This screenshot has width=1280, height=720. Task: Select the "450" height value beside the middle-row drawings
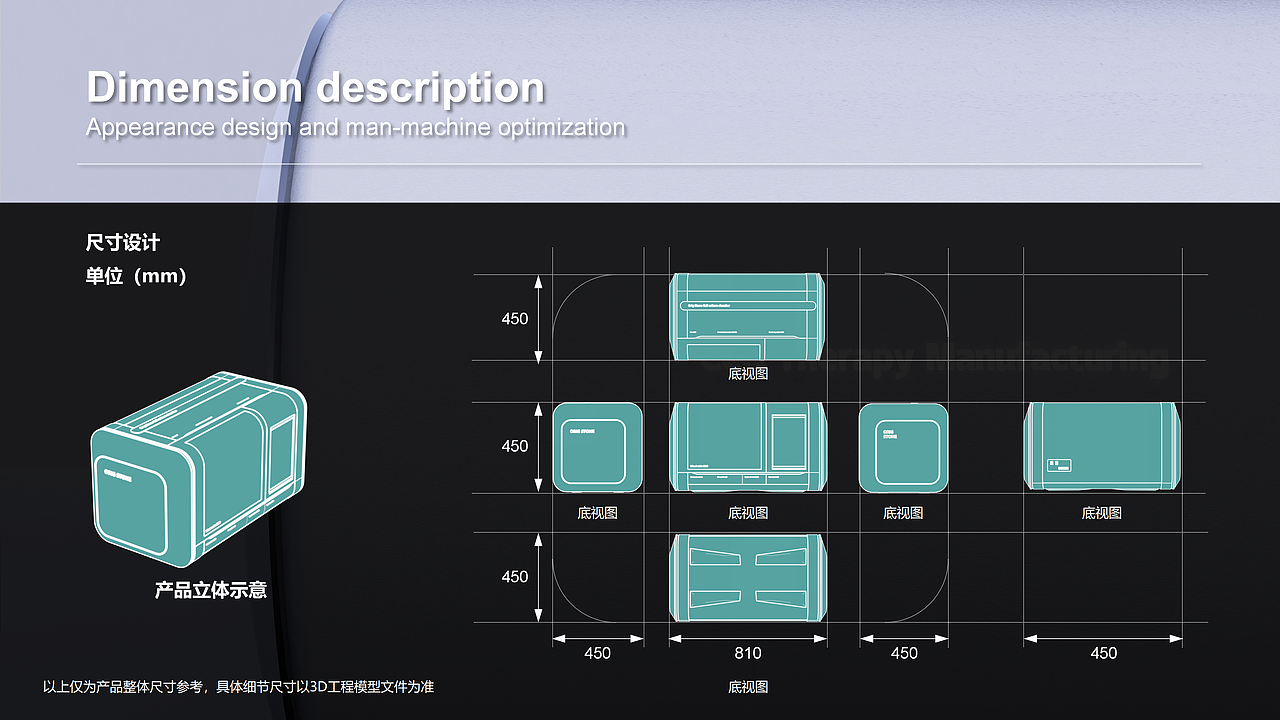(x=515, y=446)
